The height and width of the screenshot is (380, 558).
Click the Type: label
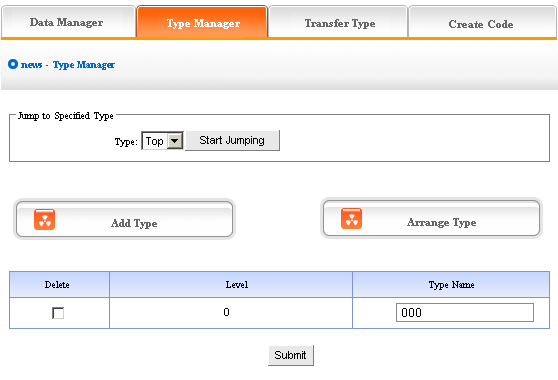(x=126, y=142)
